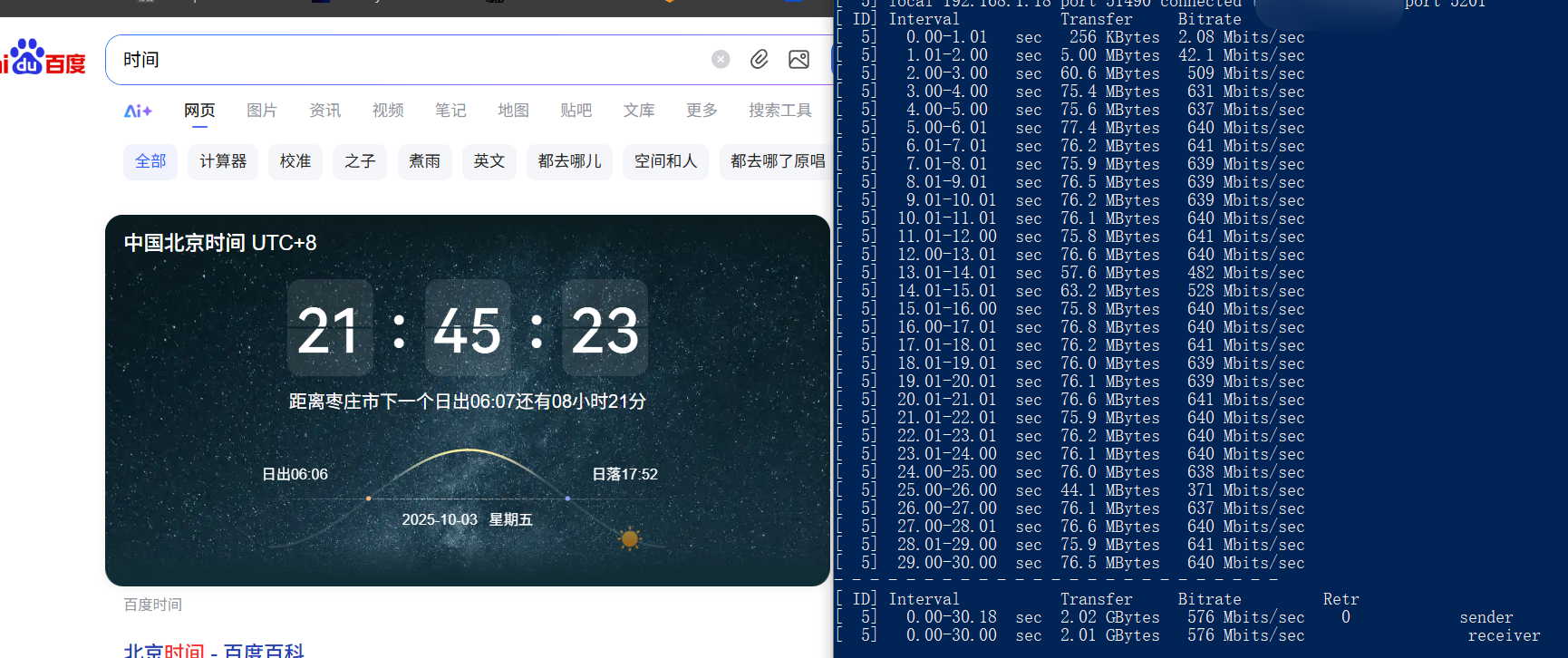Click the 中国北京时间 UTC+8 heading
This screenshot has width=1568, height=658.
[x=220, y=243]
